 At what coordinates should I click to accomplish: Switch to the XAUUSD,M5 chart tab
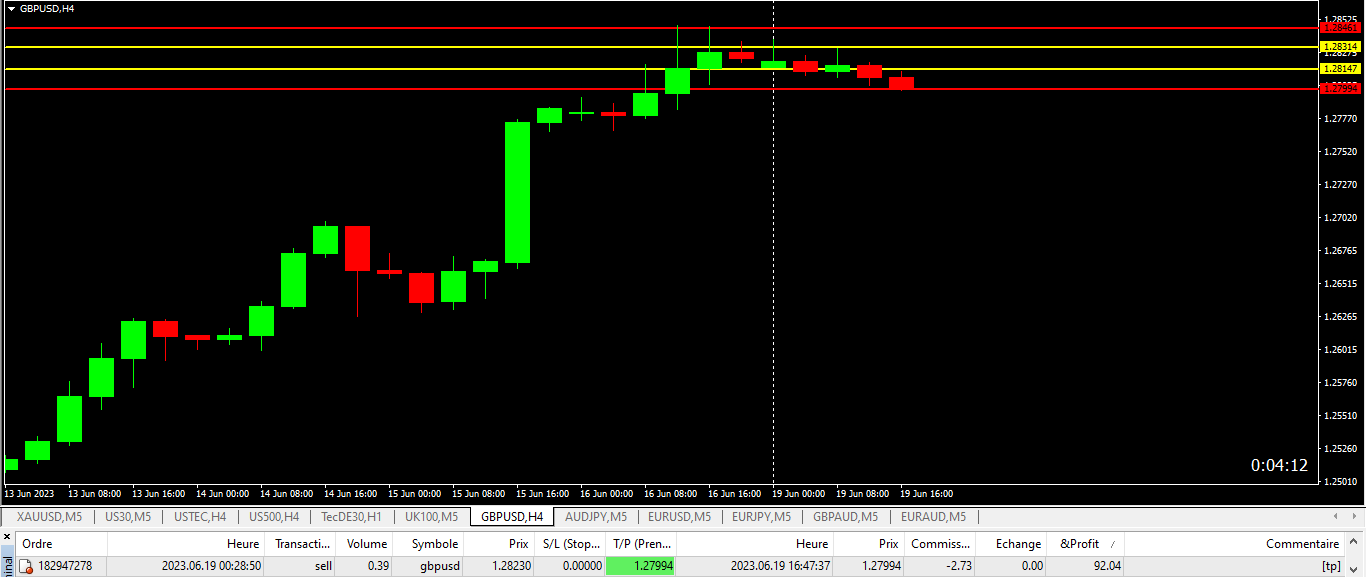pyautogui.click(x=49, y=517)
